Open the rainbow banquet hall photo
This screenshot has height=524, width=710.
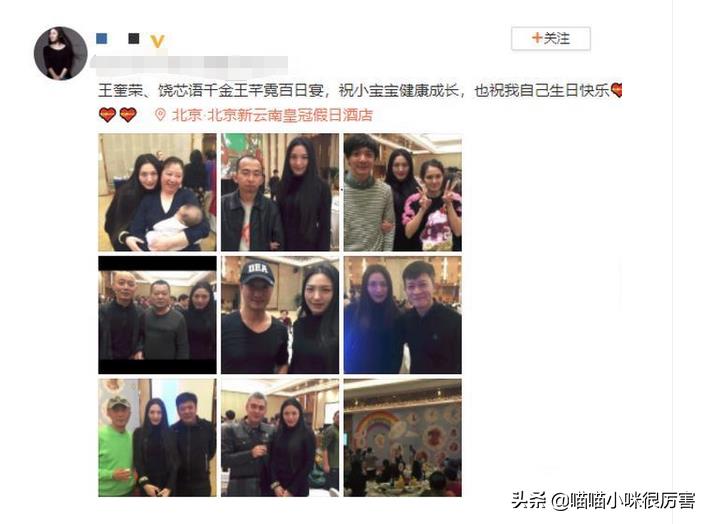(403, 437)
